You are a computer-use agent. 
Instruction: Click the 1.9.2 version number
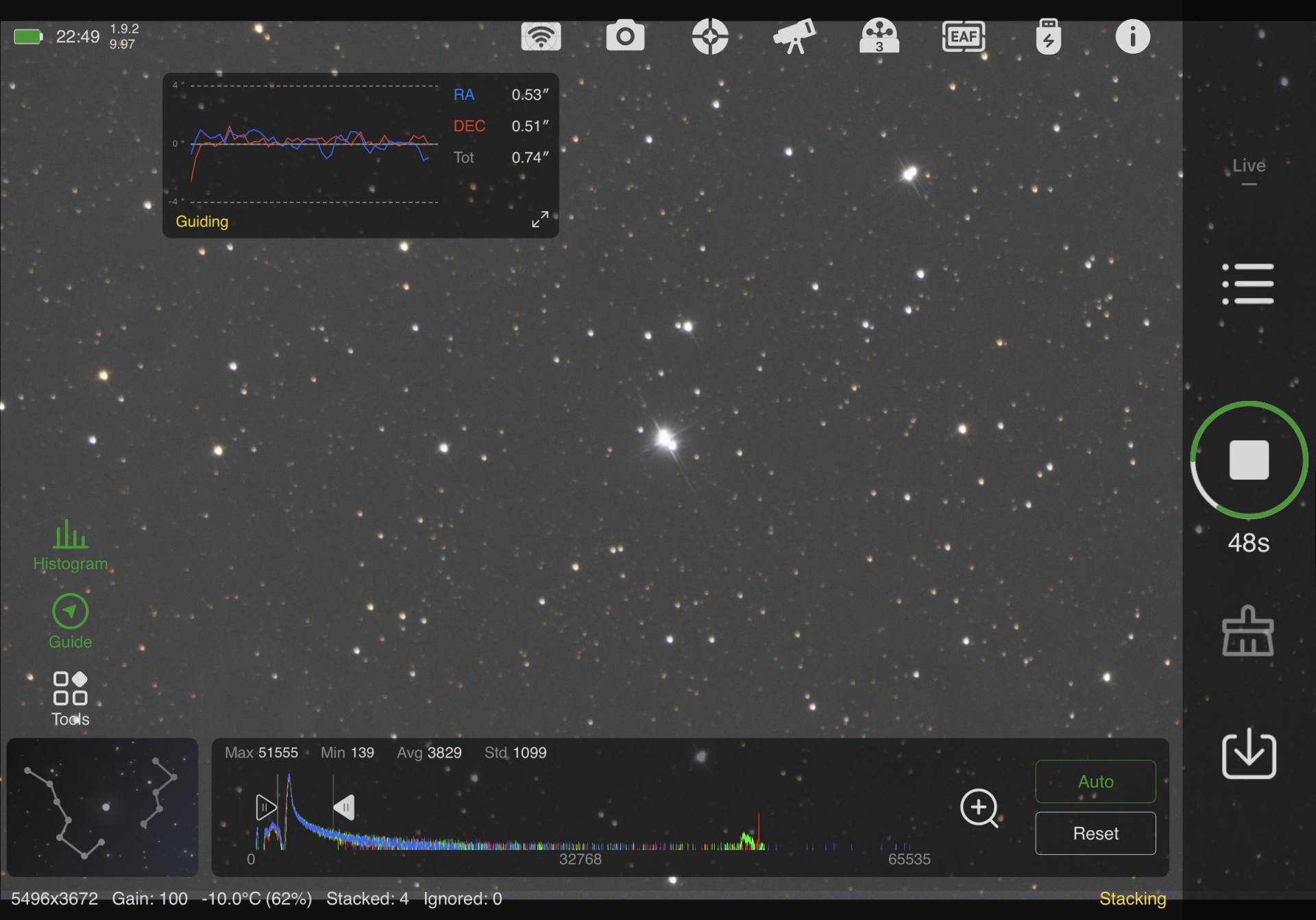tap(124, 29)
